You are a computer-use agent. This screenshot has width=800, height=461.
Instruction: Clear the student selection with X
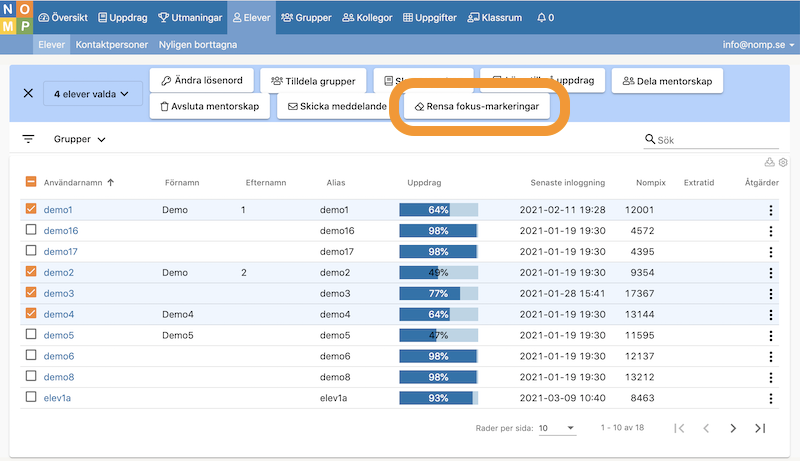click(x=28, y=93)
